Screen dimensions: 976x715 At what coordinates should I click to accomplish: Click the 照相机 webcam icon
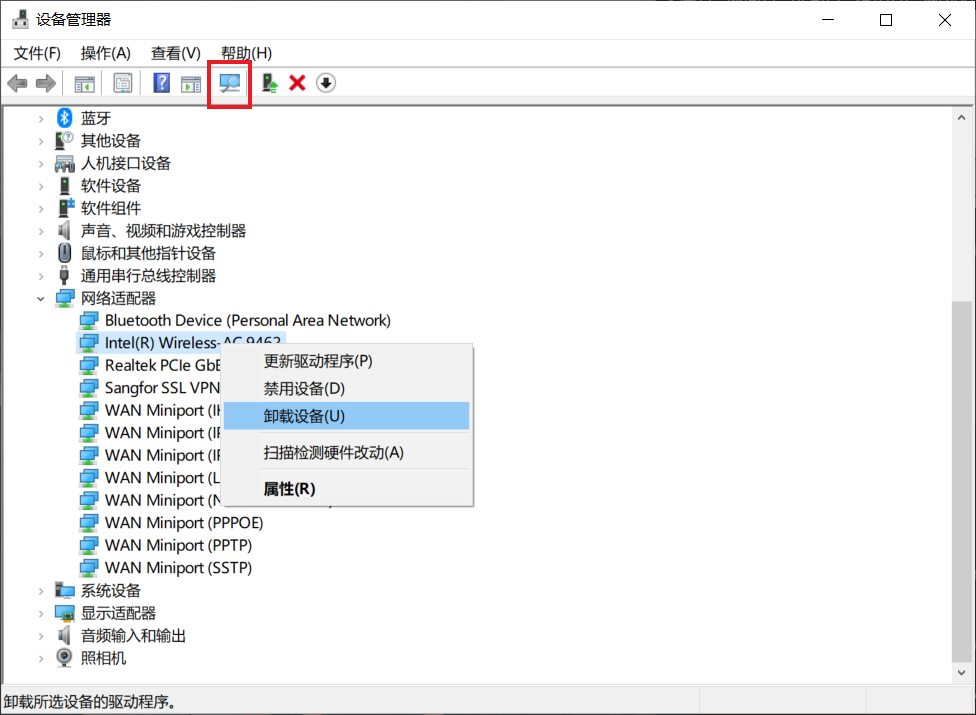coord(64,658)
